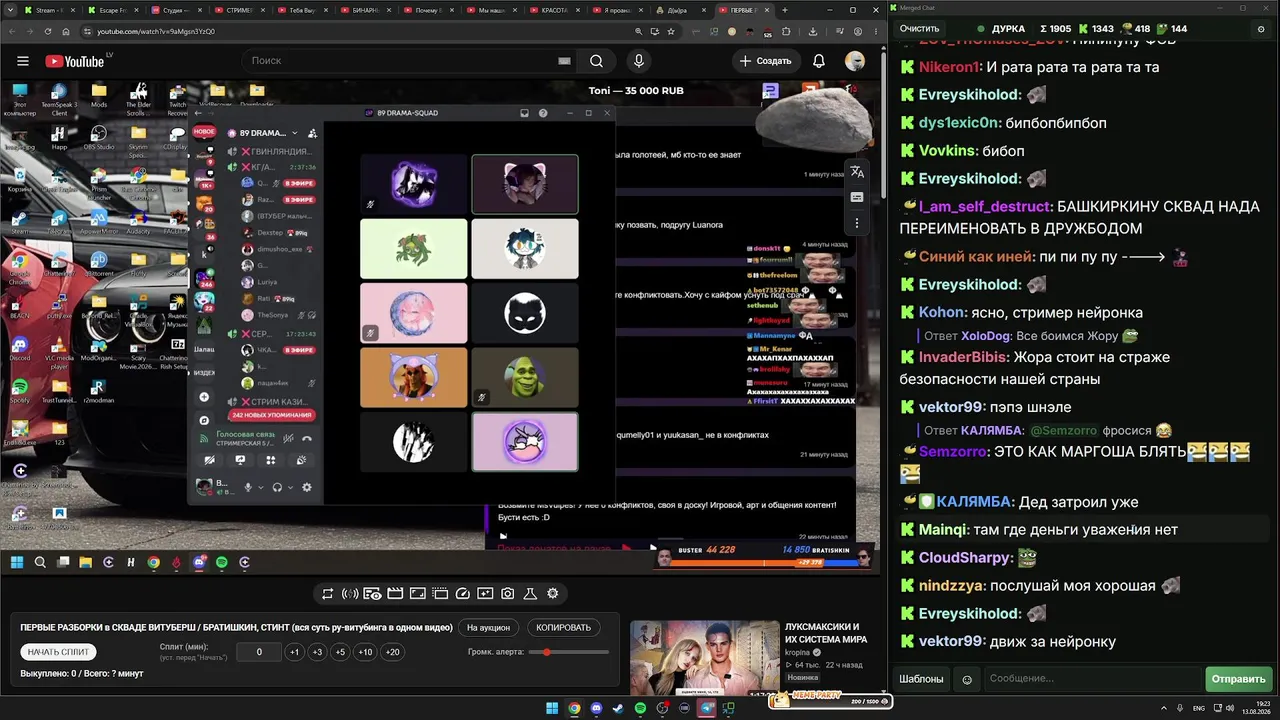Click the КОПИРОВАТЬ button
This screenshot has height=720, width=1280.
point(564,628)
